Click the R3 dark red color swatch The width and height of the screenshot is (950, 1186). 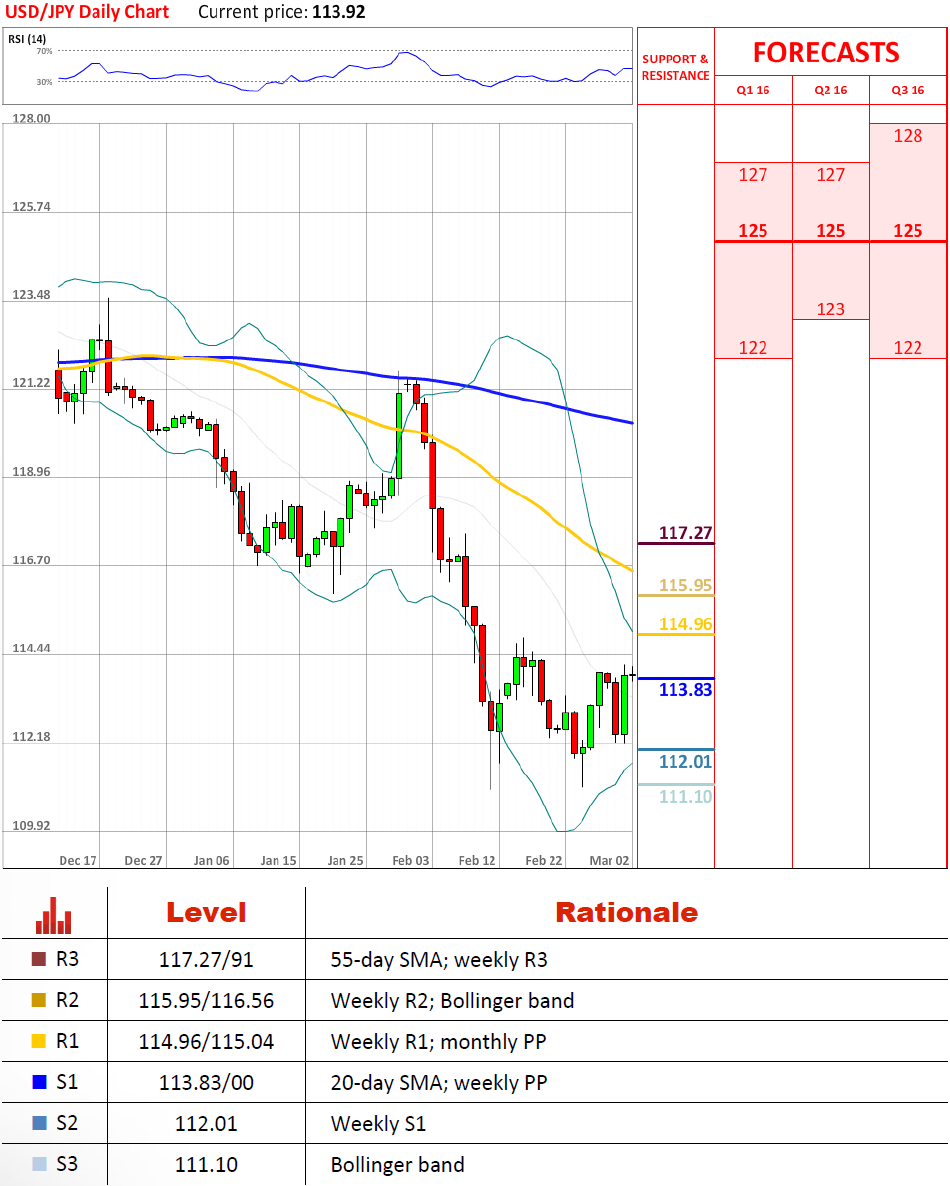[x=39, y=959]
